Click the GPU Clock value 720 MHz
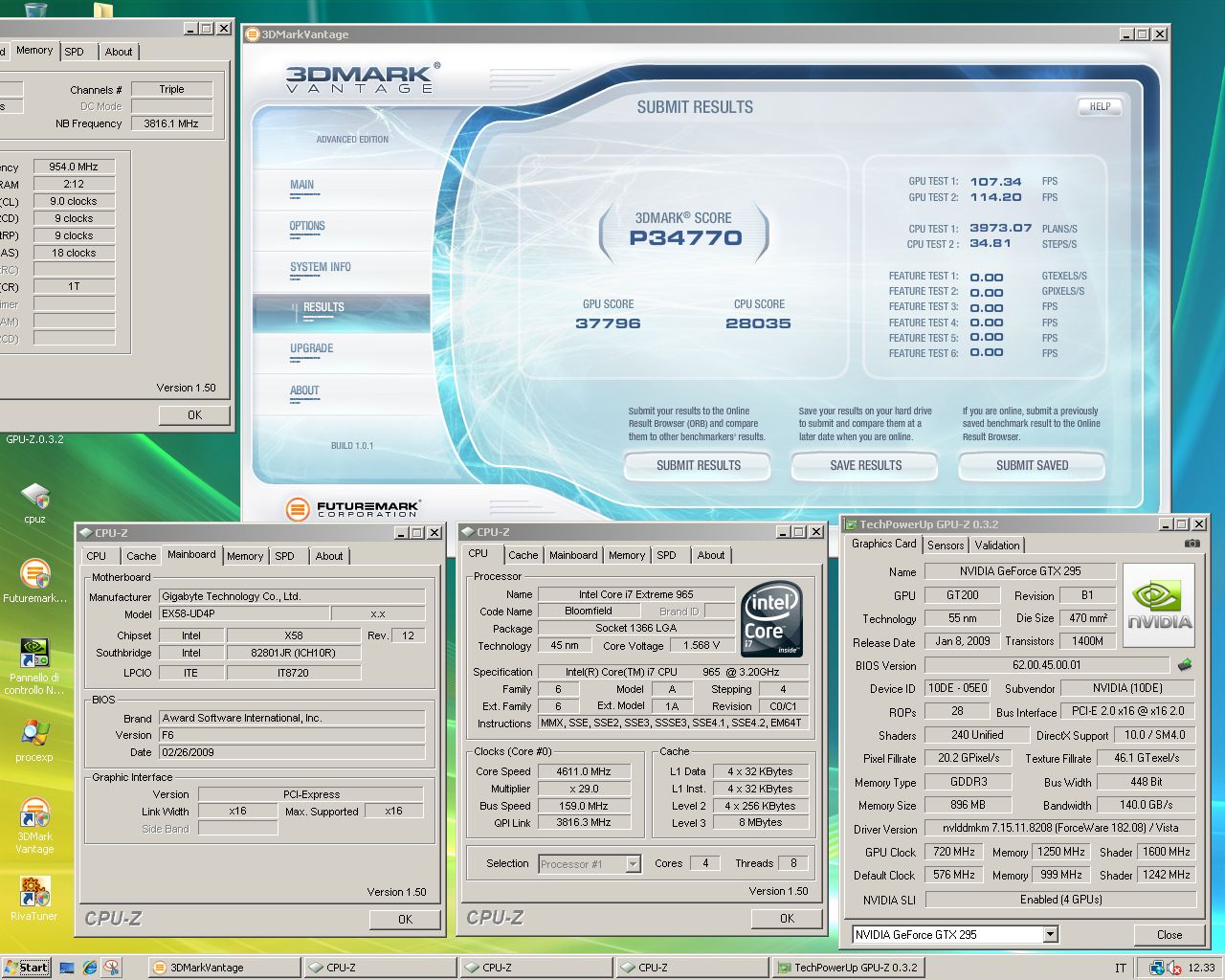Viewport: 1225px width, 980px height. coord(953,852)
